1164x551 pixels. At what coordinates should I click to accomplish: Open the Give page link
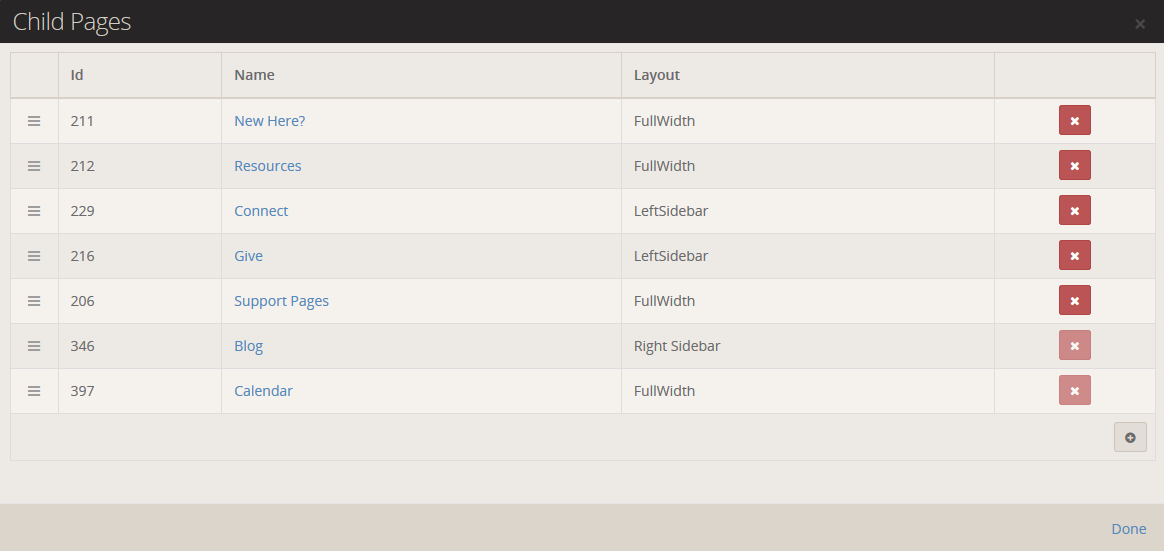click(x=248, y=255)
